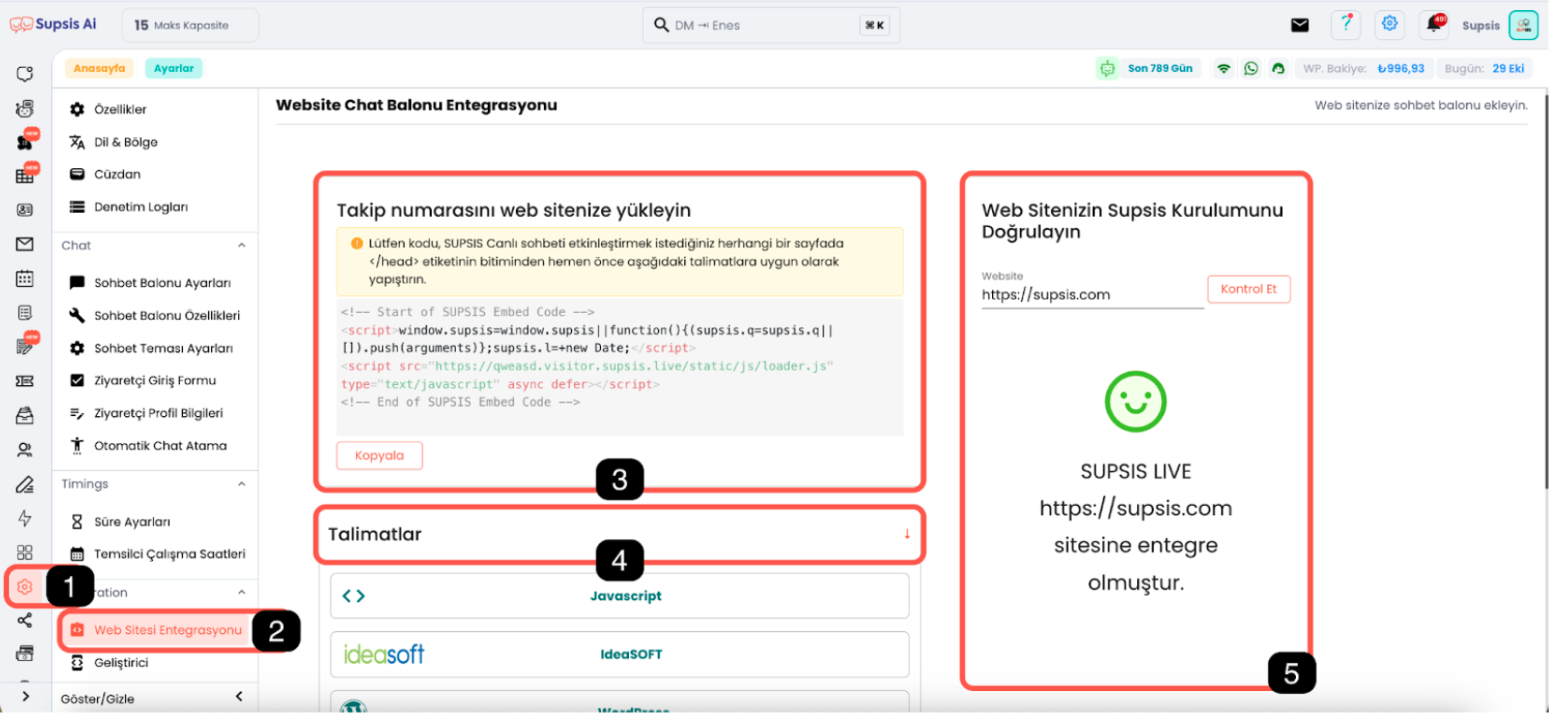The width and height of the screenshot is (1550, 714).
Task: Open the Geliştirici menu item
Action: (x=121, y=663)
